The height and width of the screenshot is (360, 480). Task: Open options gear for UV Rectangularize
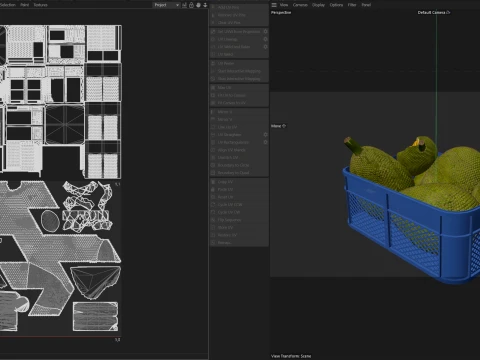[x=265, y=142]
